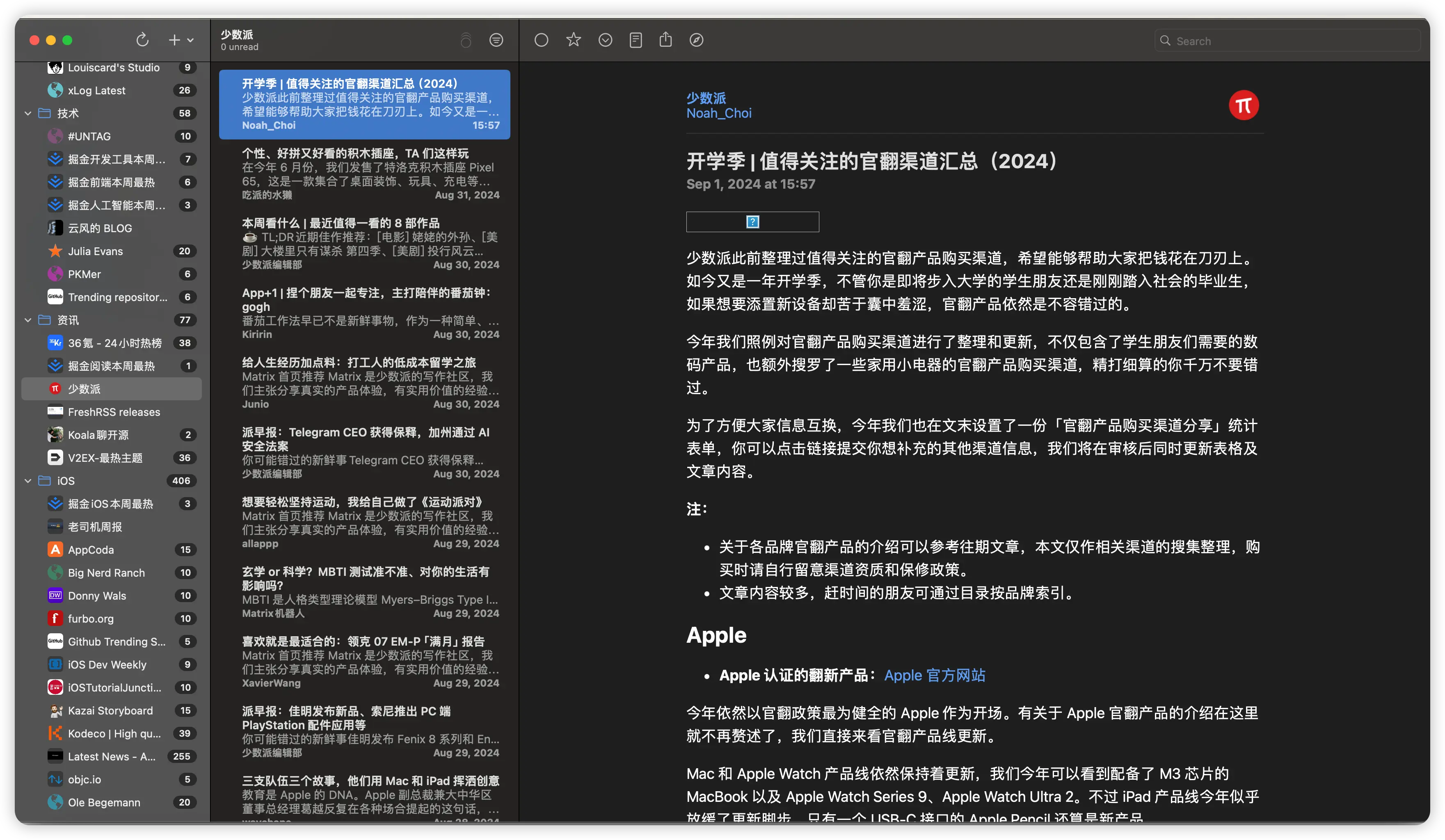Image resolution: width=1445 pixels, height=840 pixels.
Task: Select the furbo.org feed
Action: 112,618
